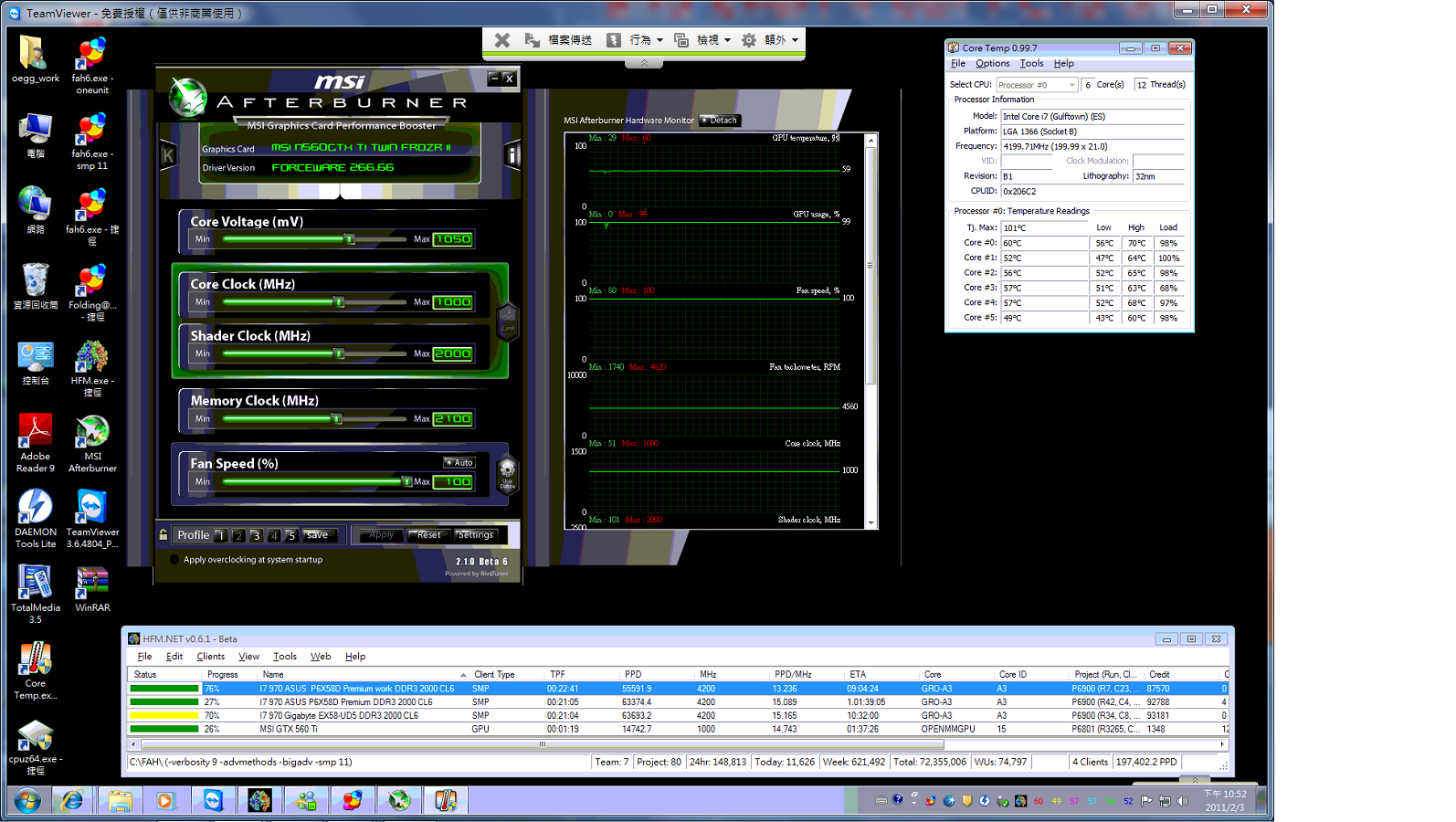
Task: Open the Options menu in Core Temp
Action: [992, 64]
